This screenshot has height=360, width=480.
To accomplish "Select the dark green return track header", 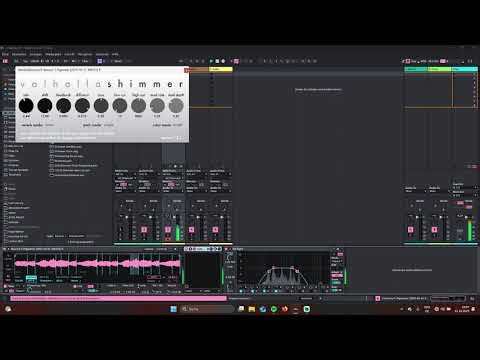I will 416,69.
